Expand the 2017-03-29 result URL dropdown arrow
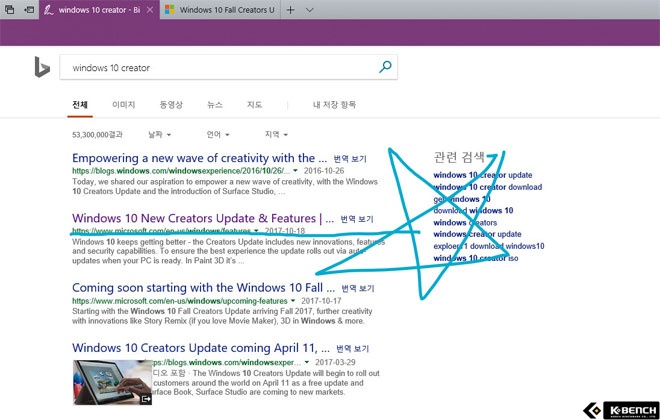This screenshot has width=660, height=420. click(307, 362)
